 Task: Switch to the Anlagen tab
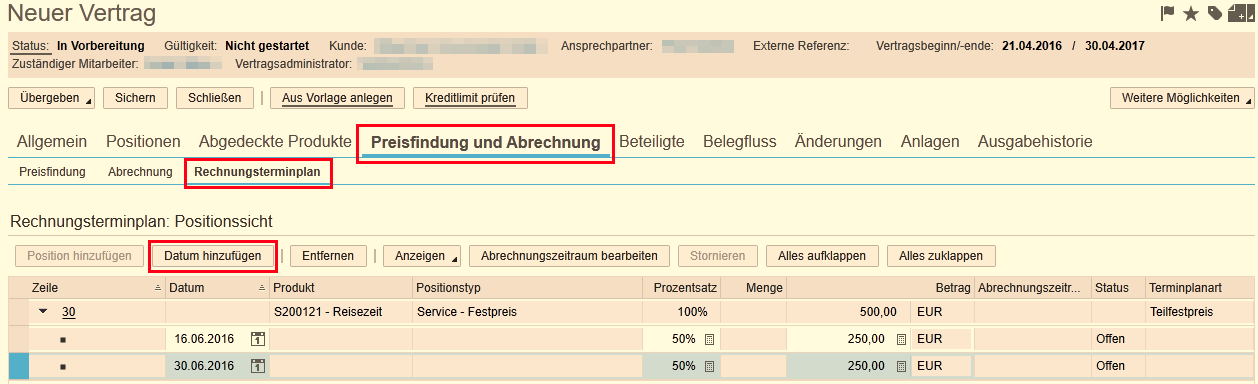[x=930, y=142]
